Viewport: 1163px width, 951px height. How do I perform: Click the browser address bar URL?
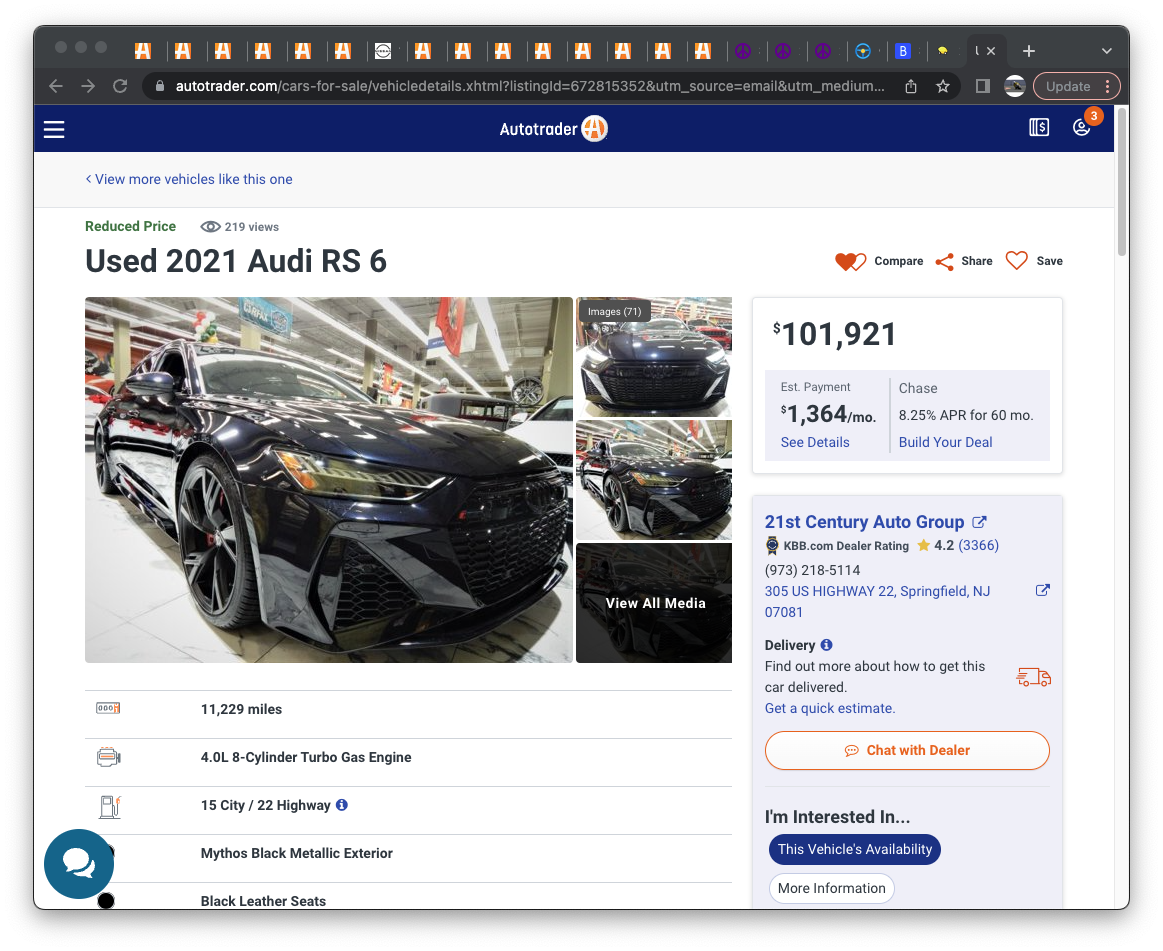(530, 87)
